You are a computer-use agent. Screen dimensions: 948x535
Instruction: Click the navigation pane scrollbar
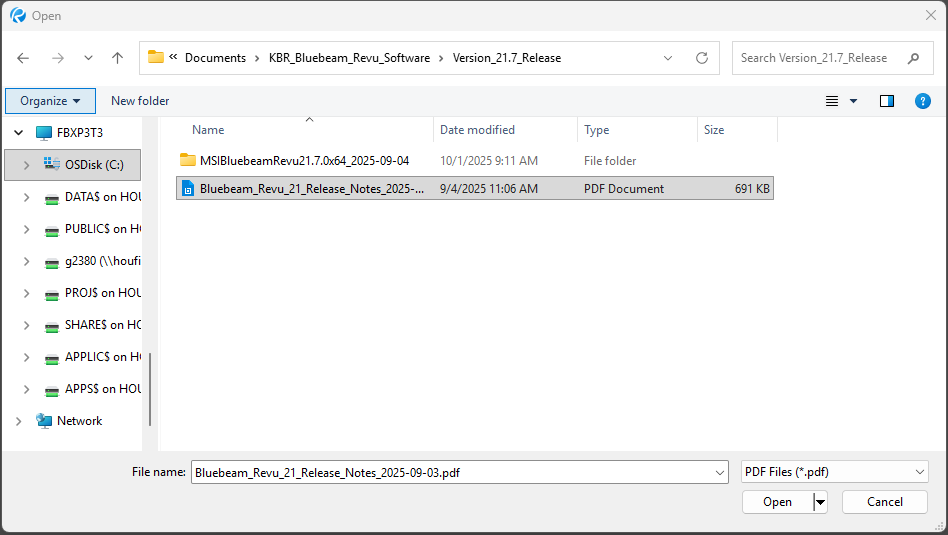coord(149,389)
